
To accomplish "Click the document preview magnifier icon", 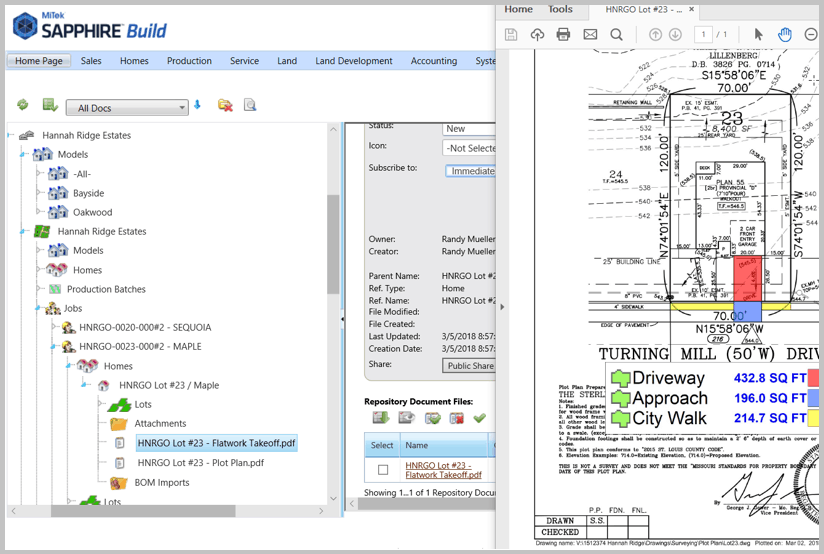I will [250, 105].
